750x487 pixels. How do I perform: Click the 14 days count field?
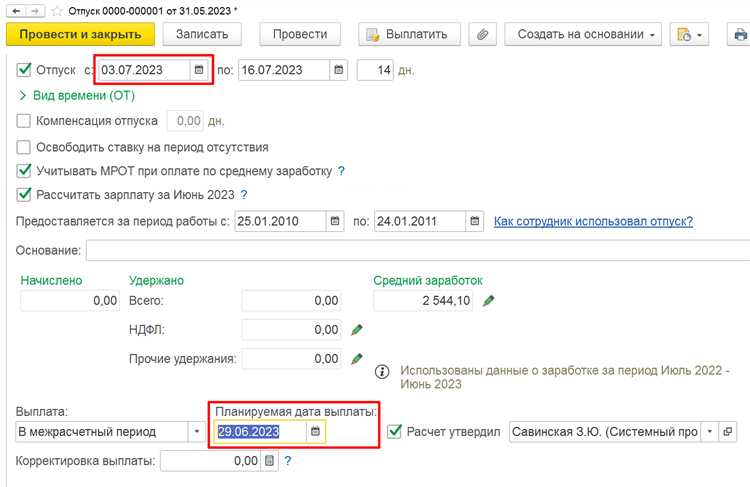[x=375, y=70]
